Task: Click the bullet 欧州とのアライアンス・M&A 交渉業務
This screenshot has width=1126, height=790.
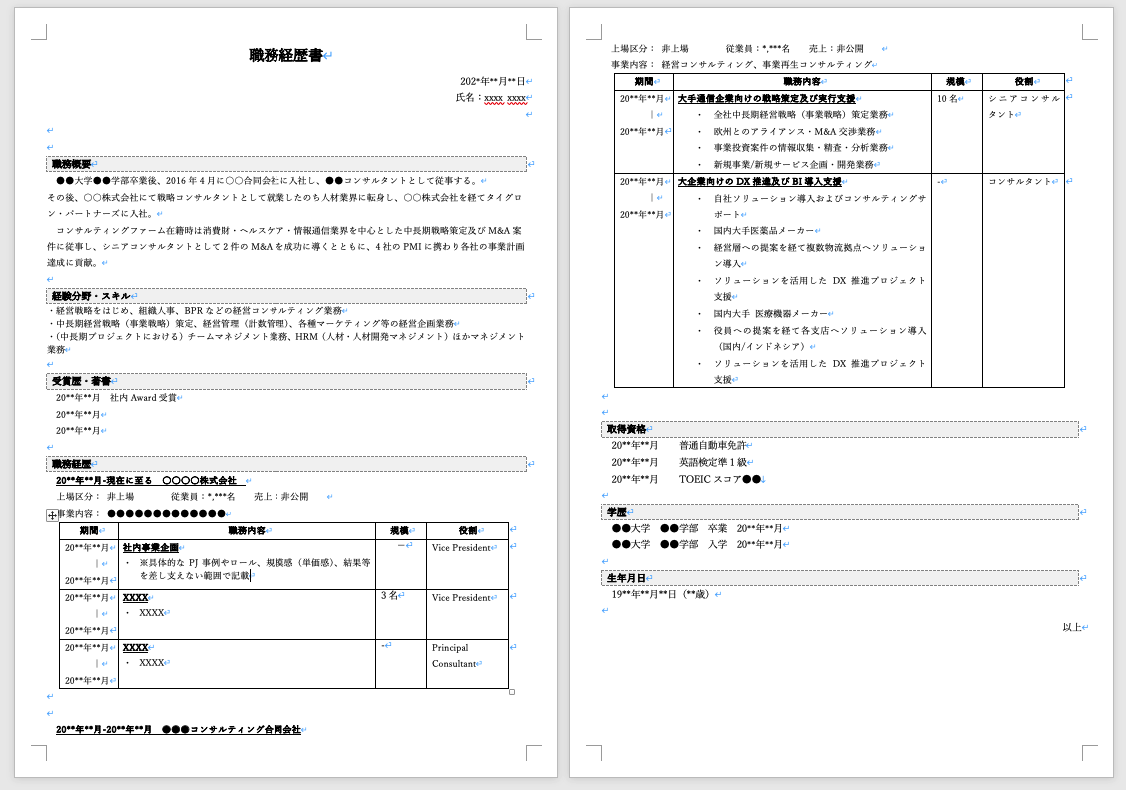Action: [794, 131]
